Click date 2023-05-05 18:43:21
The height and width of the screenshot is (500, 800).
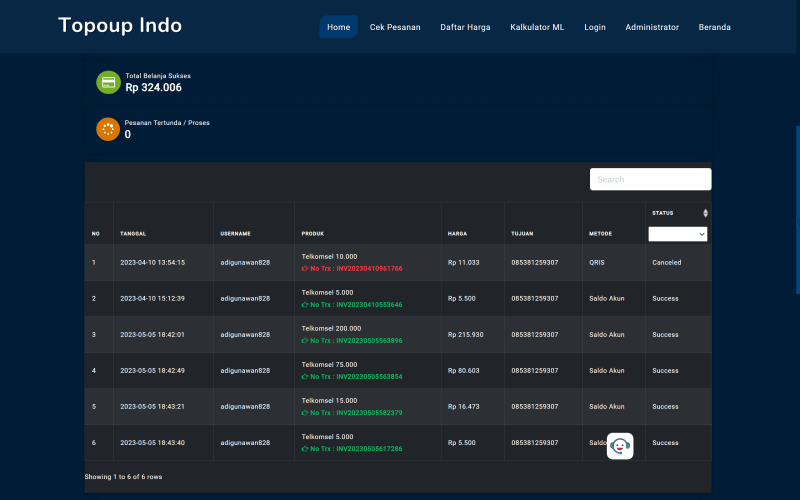pos(153,407)
